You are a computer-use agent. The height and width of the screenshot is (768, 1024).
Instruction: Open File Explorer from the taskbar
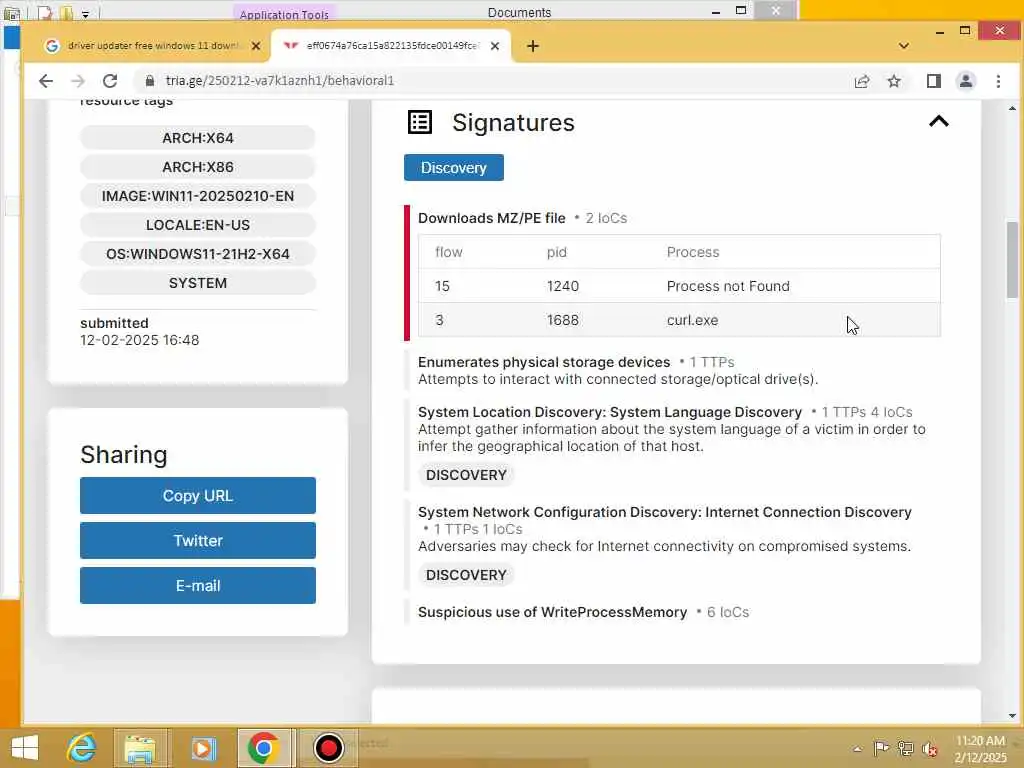pyautogui.click(x=140, y=748)
